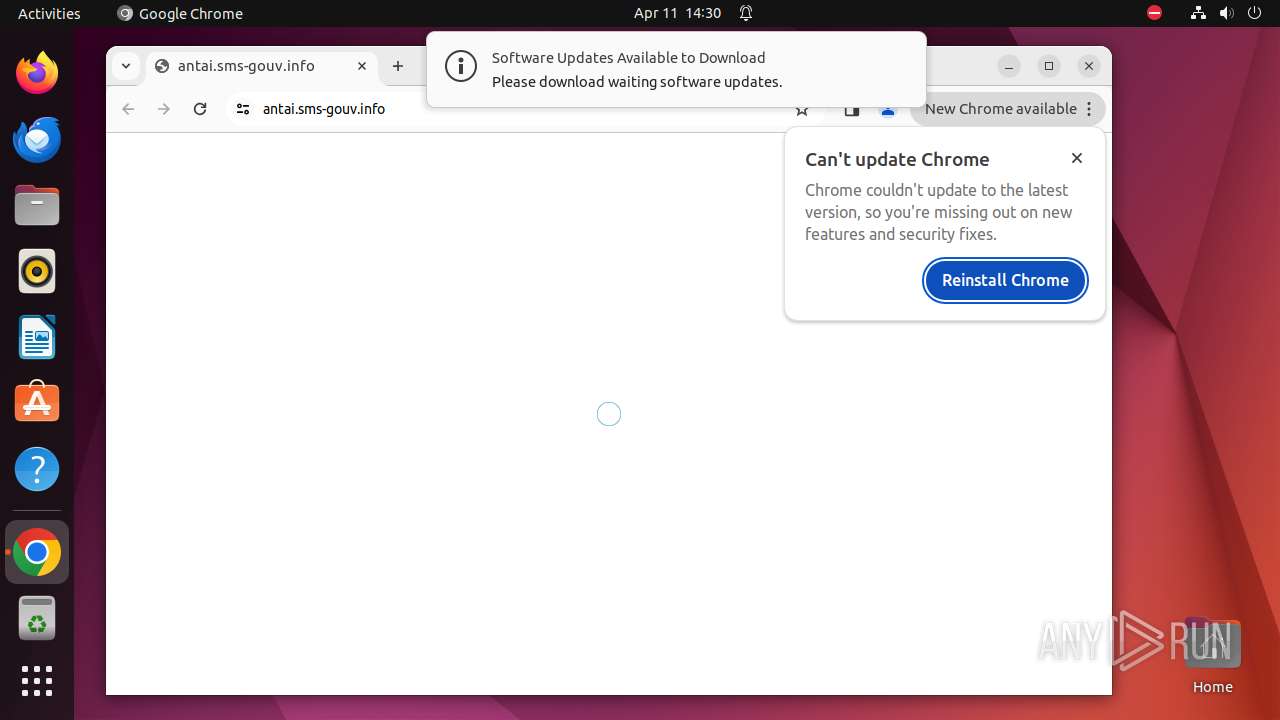Image resolution: width=1280 pixels, height=720 pixels.
Task: Open the Help icon in the dock
Action: click(x=37, y=469)
